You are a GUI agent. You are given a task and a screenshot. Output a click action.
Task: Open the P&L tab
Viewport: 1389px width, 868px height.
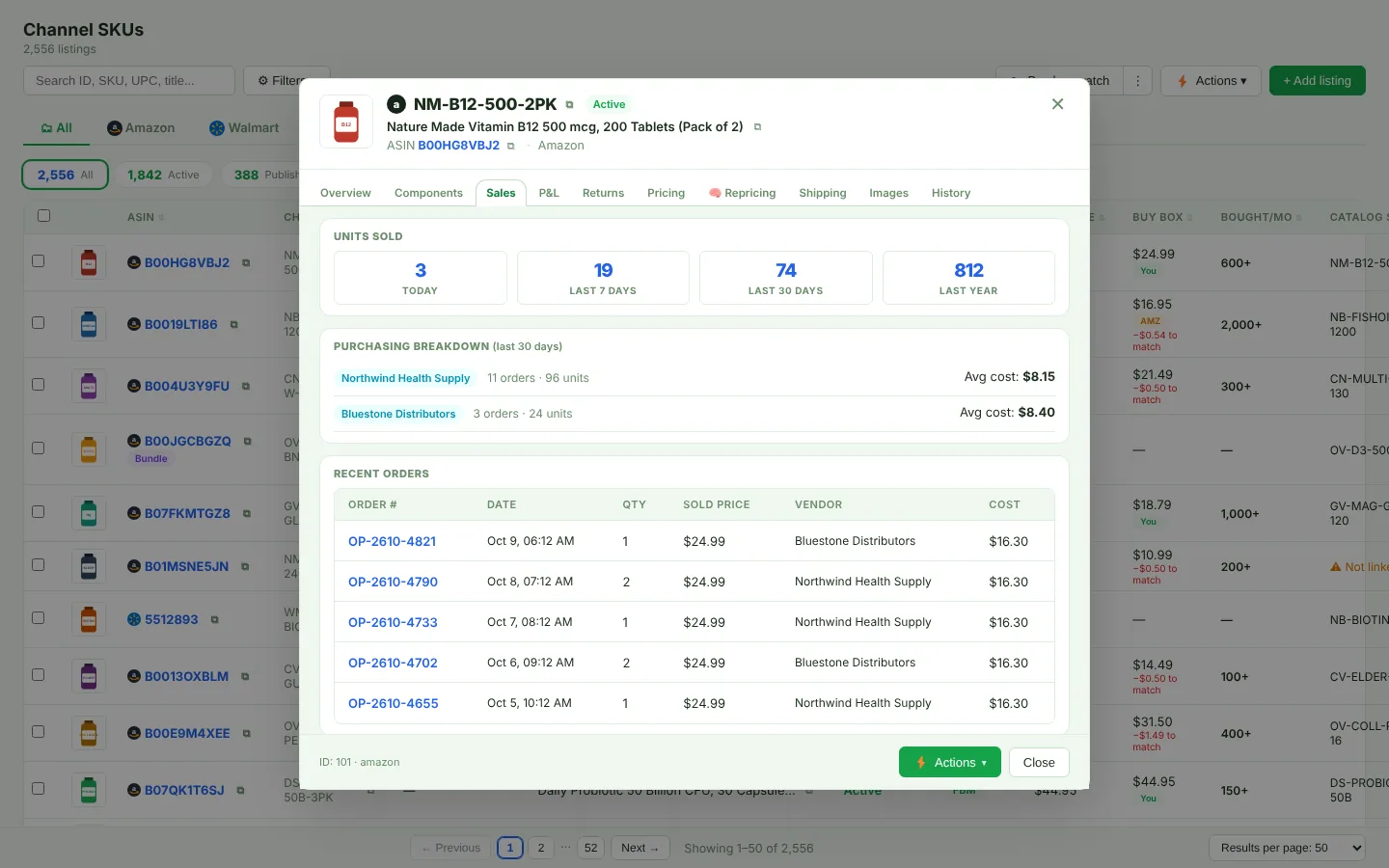click(x=549, y=193)
